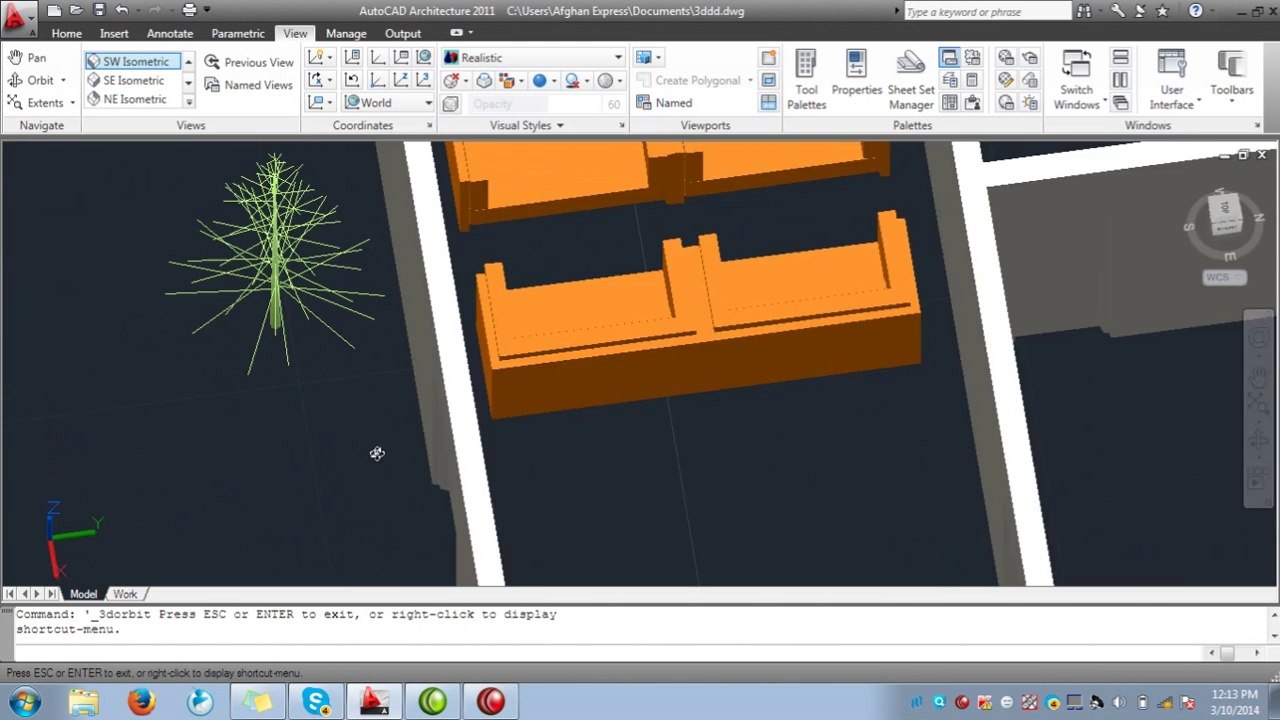Expand the Visual Styles panel
This screenshot has height=720, width=1280.
point(527,125)
